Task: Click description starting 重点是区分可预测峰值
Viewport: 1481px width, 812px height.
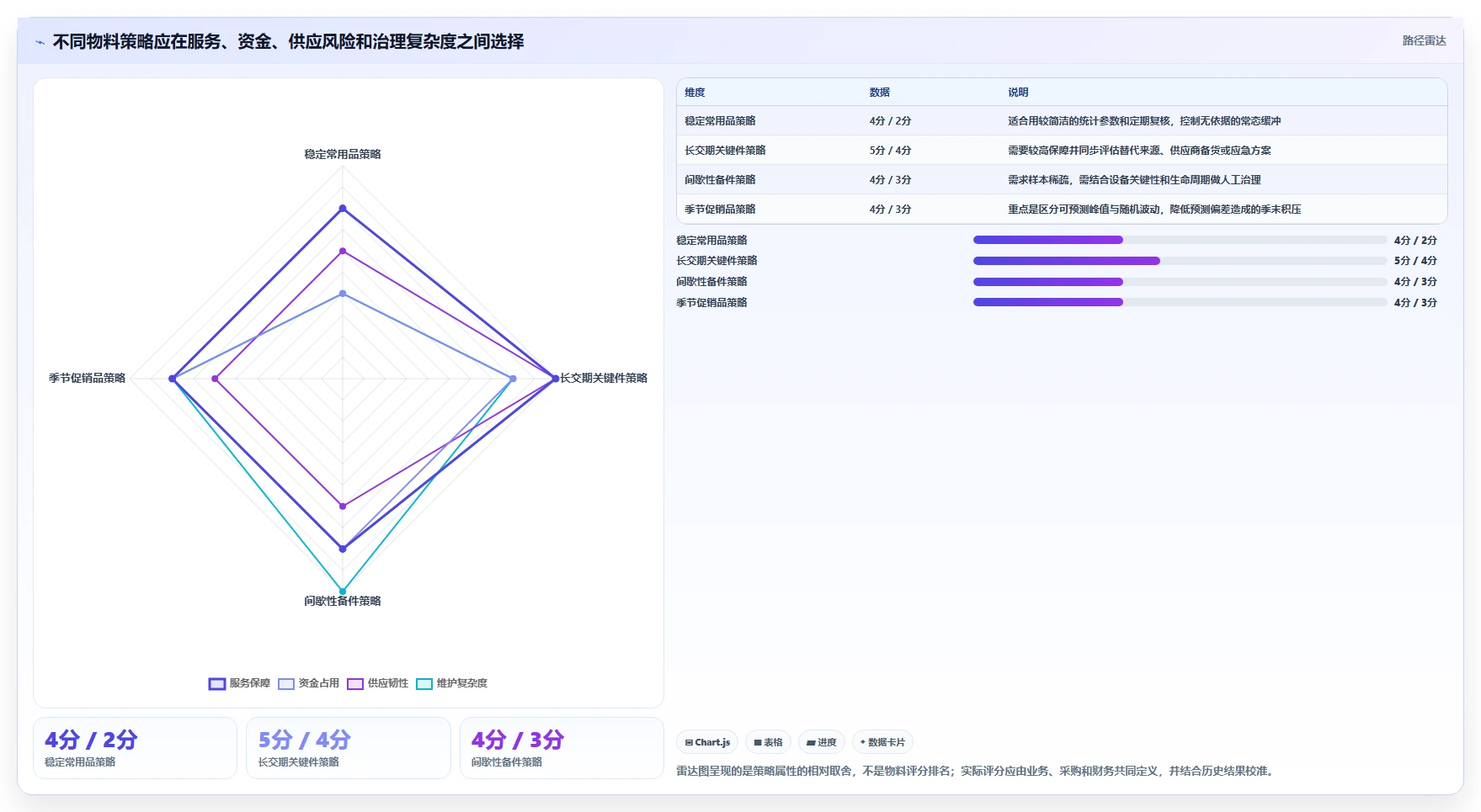Action: [x=1154, y=210]
